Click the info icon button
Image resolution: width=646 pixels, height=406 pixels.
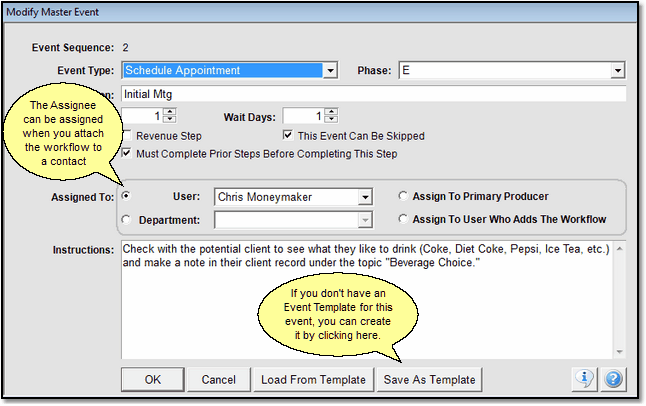click(585, 379)
